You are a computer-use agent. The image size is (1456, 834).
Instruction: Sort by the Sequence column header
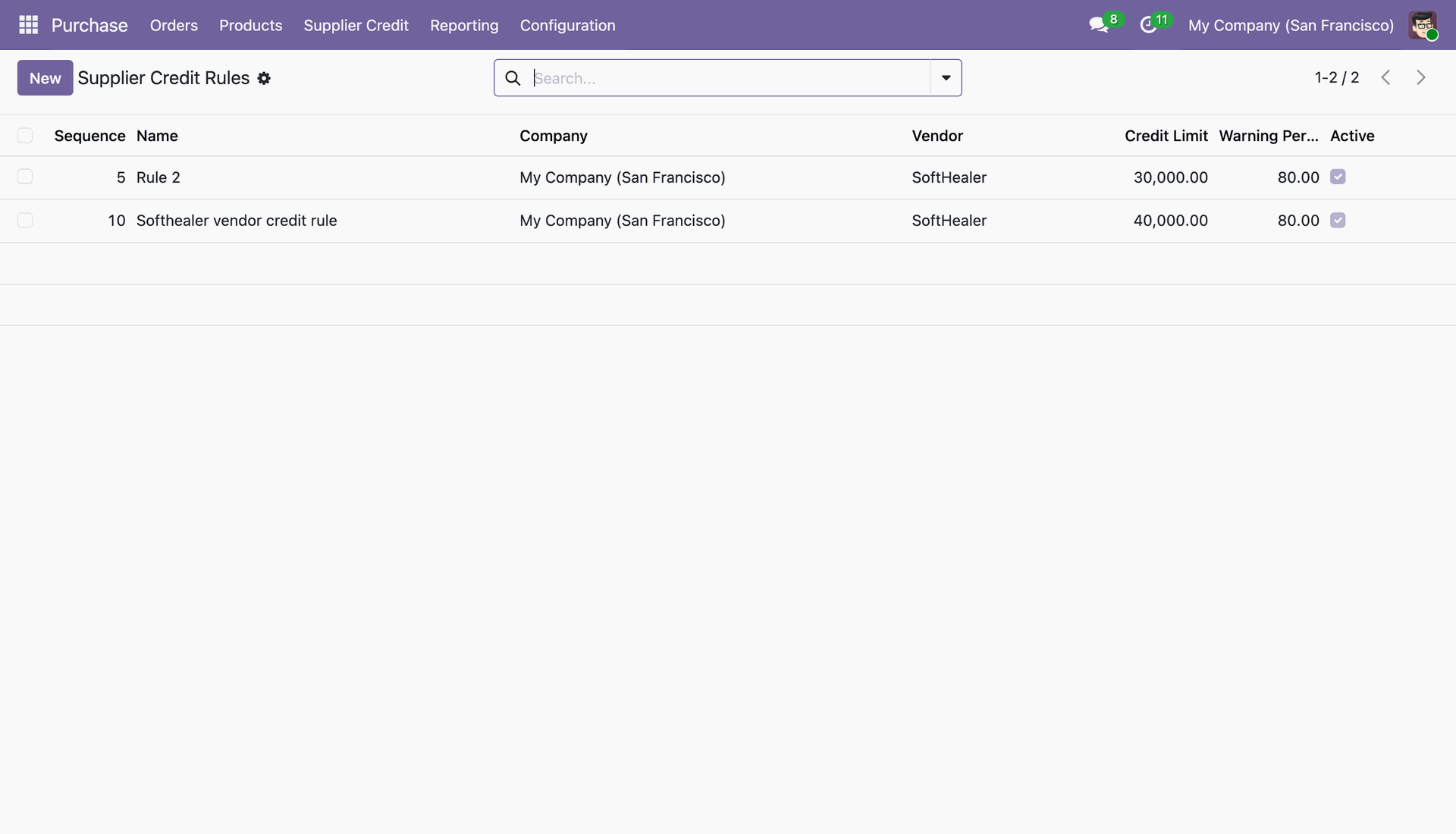89,136
